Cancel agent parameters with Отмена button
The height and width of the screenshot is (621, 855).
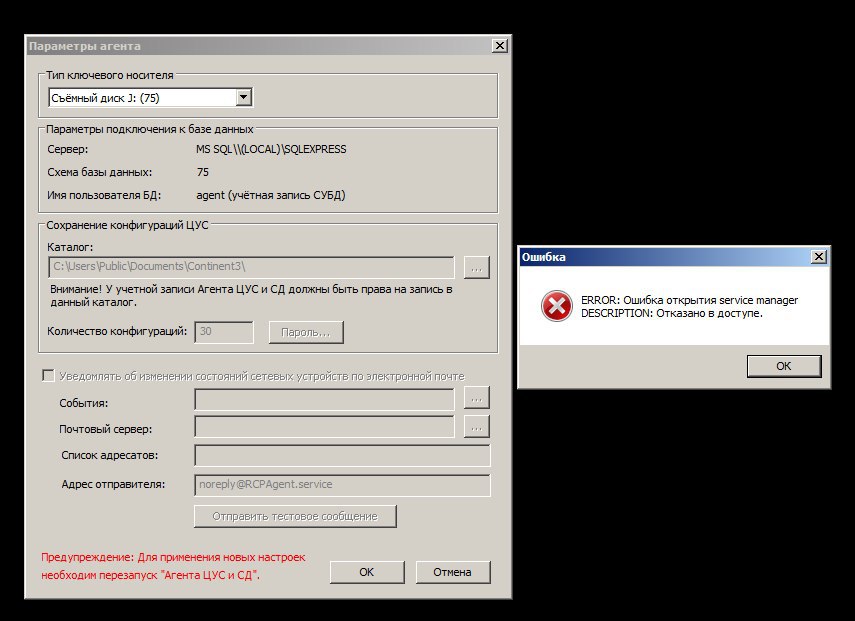coord(453,572)
